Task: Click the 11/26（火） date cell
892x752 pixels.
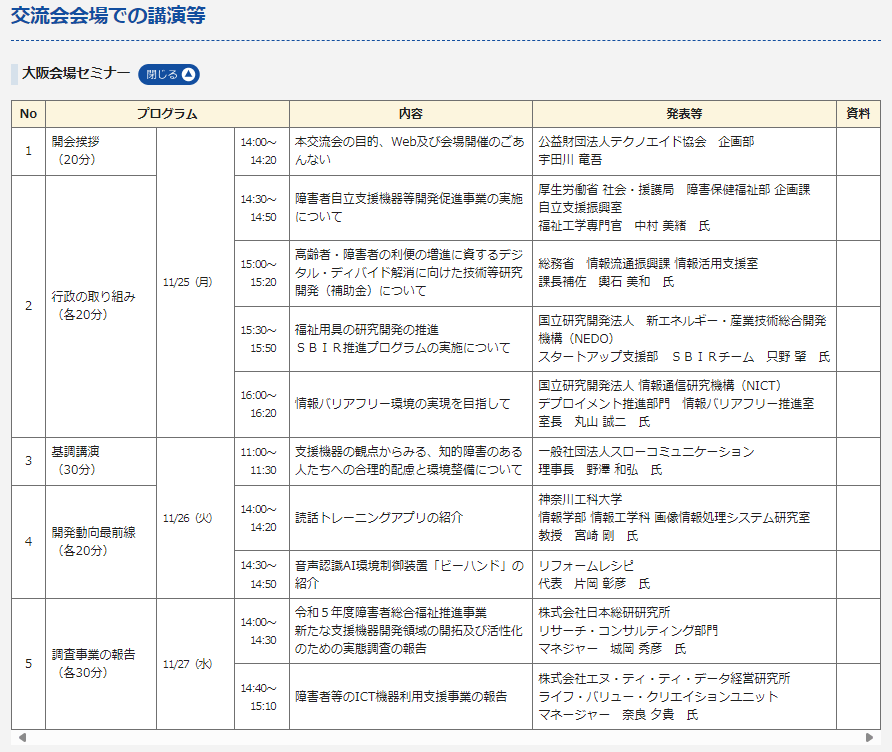Action: [188, 518]
